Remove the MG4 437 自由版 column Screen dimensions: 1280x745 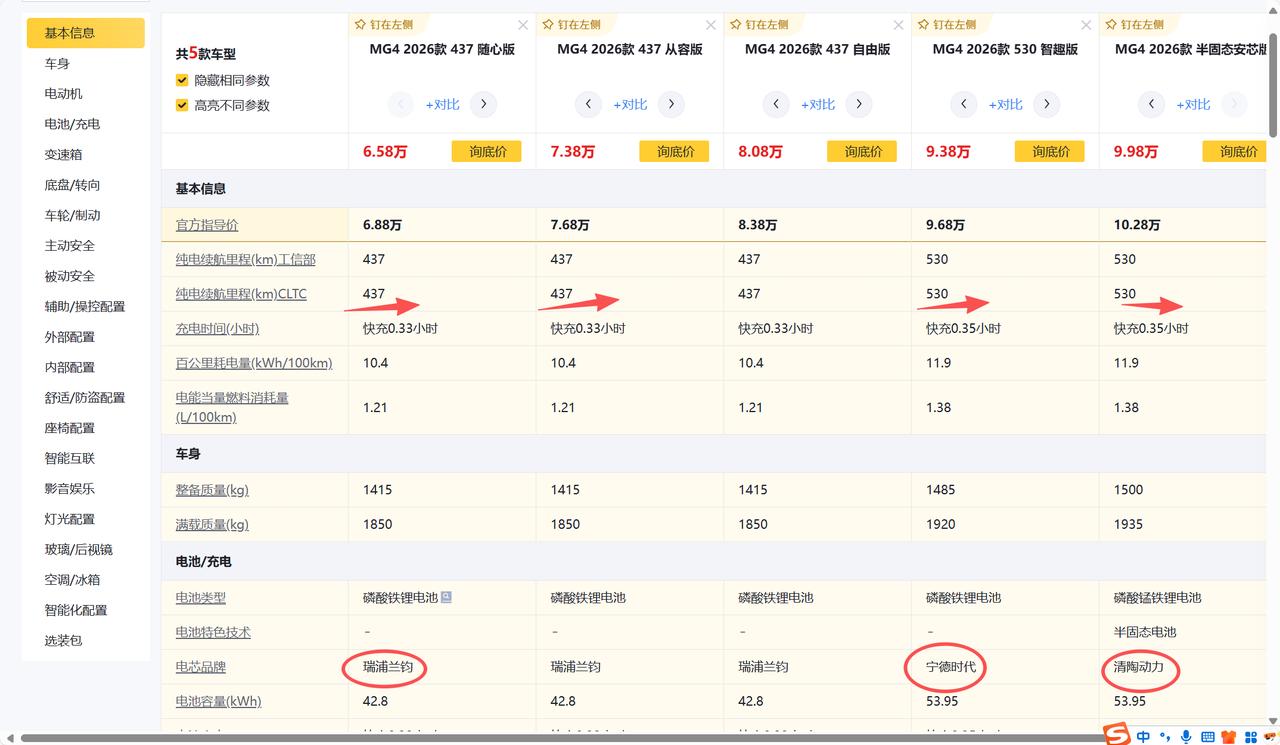(898, 25)
